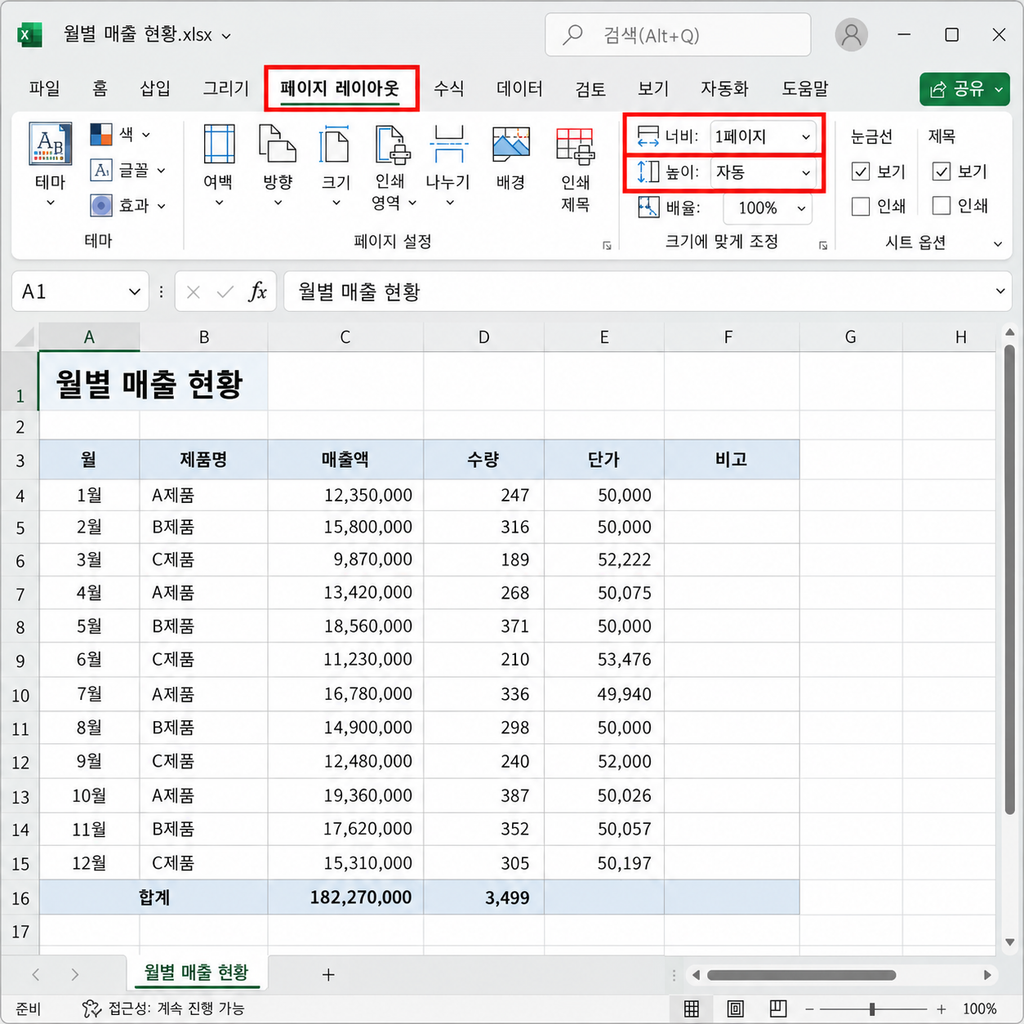This screenshot has height=1024, width=1024.
Task: Toggle 제목 인쇄 checkbox
Action: click(x=941, y=206)
